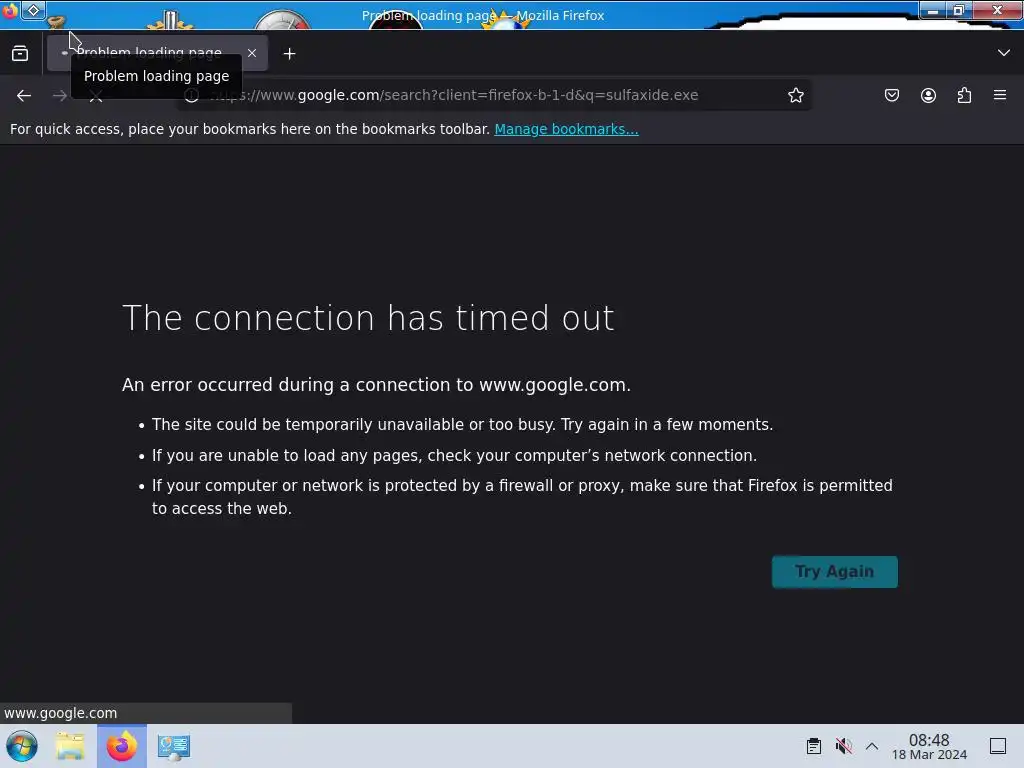Click the site information icon in address bar
This screenshot has width=1024, height=768.
[191, 95]
